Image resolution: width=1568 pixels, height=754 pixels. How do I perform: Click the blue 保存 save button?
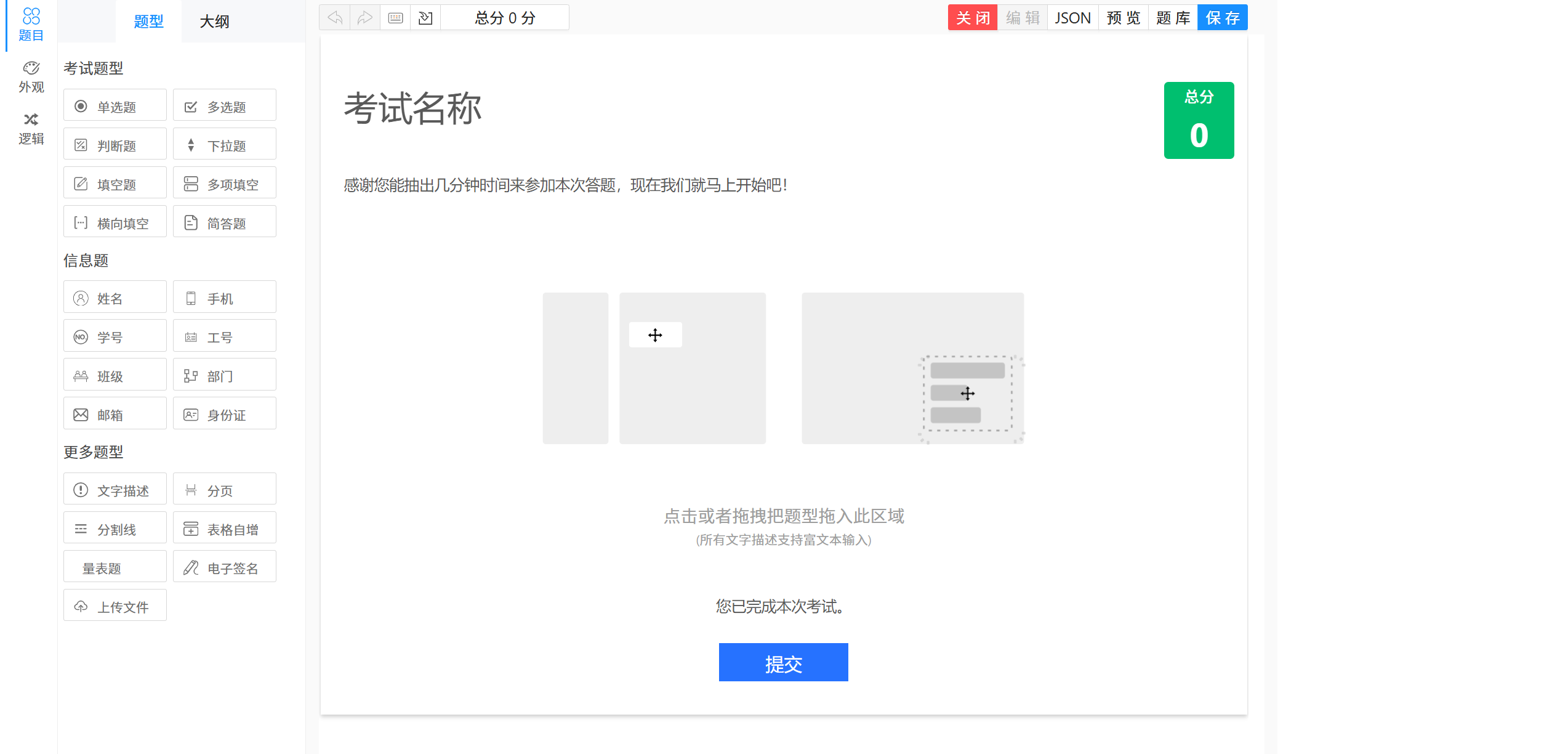tap(1222, 18)
